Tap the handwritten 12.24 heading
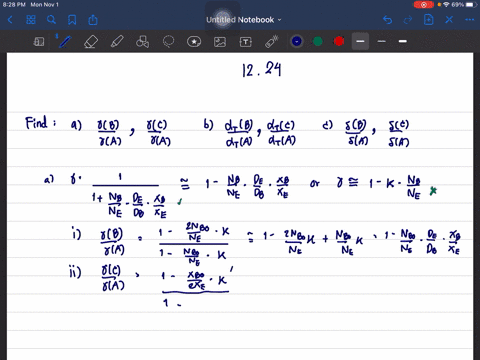The height and width of the screenshot is (360, 480). click(x=262, y=70)
